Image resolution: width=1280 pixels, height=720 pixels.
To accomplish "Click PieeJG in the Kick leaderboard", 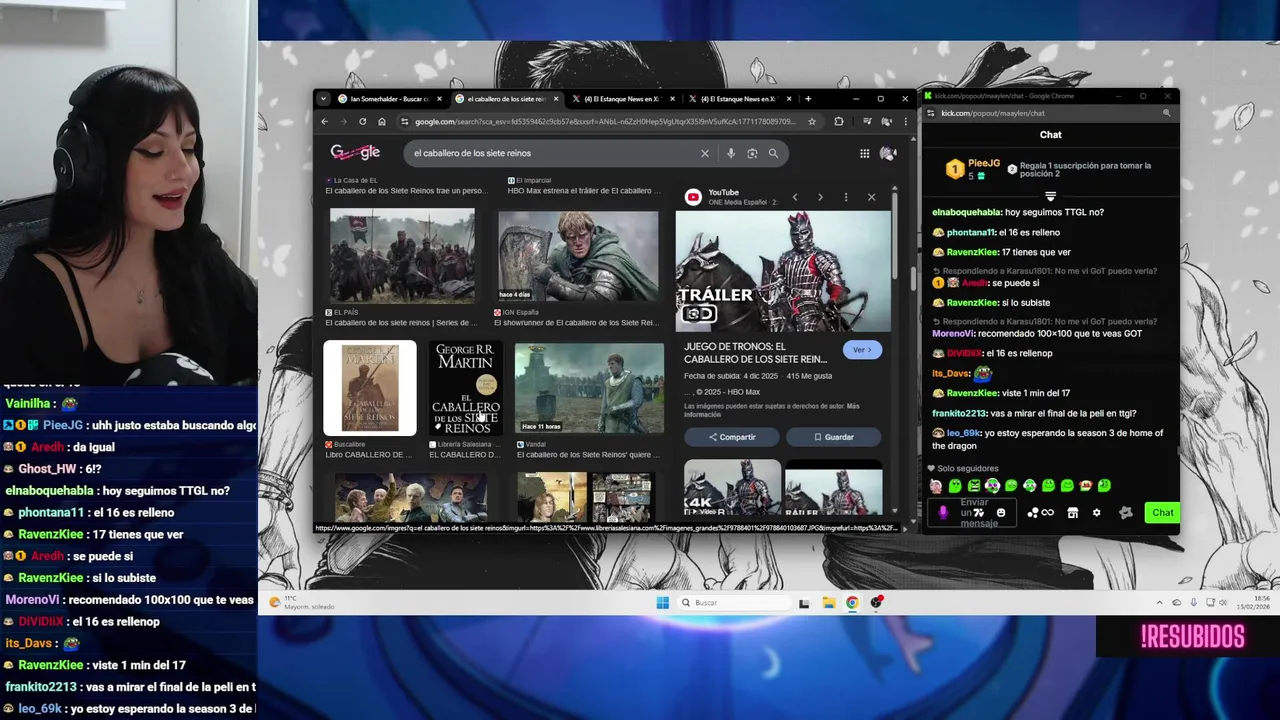I will click(983, 163).
